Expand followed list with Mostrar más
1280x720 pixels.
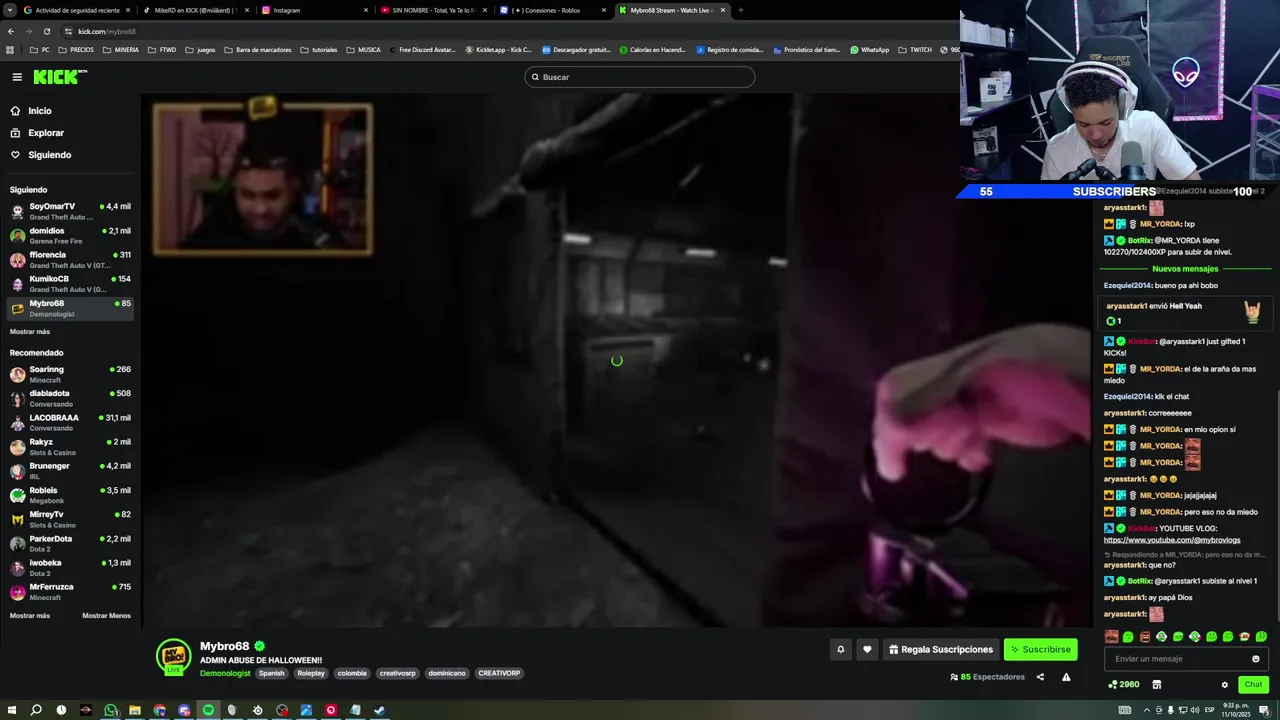coord(30,331)
